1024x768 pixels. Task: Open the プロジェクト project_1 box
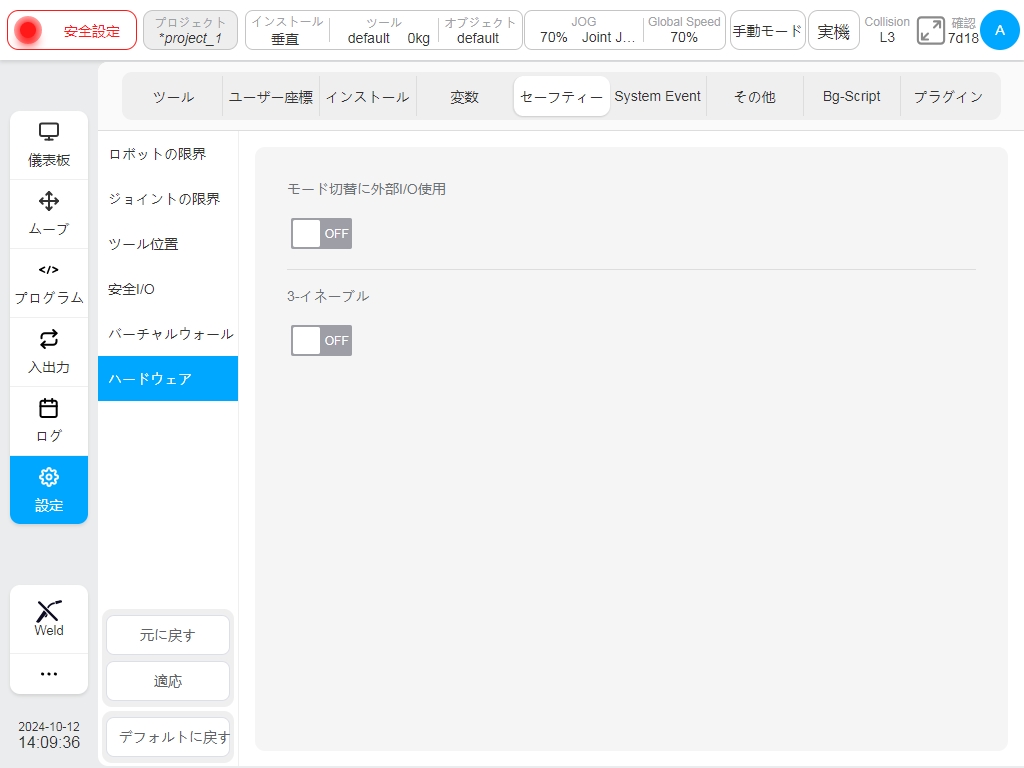190,30
